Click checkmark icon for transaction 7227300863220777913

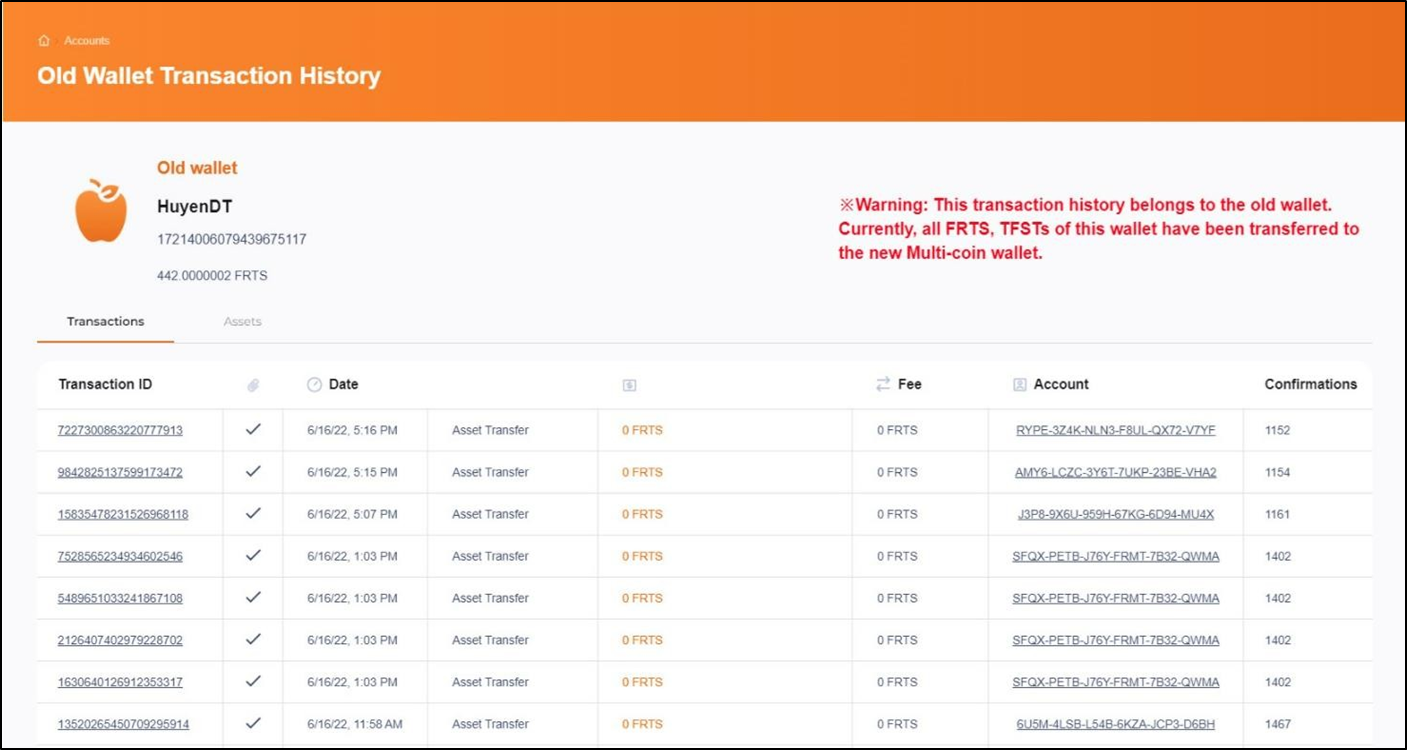click(253, 430)
